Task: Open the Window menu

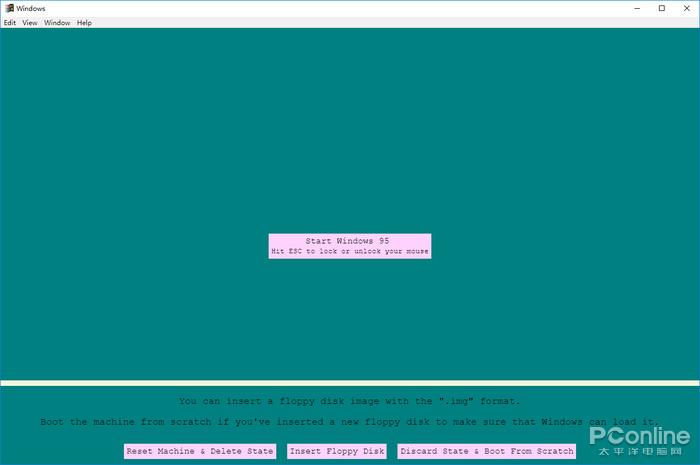Action: 57,23
